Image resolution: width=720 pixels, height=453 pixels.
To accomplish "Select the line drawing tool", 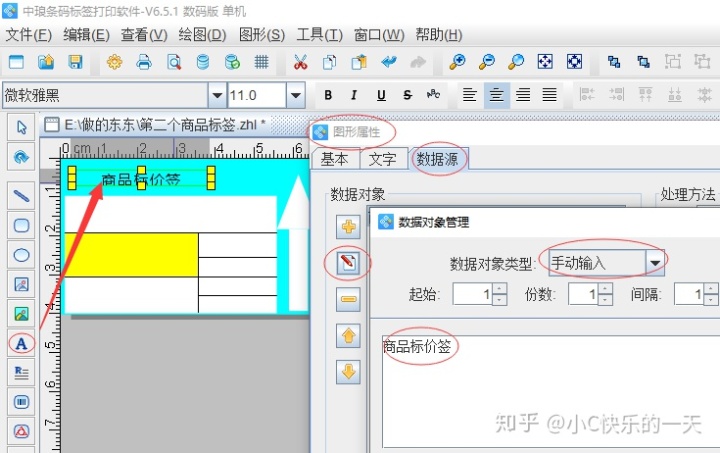I will 22,196.
